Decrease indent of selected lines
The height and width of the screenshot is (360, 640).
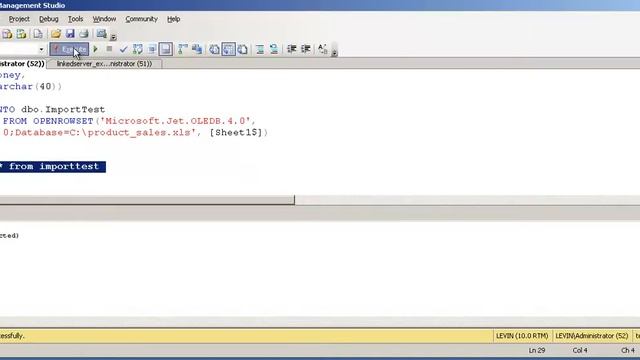pos(291,49)
